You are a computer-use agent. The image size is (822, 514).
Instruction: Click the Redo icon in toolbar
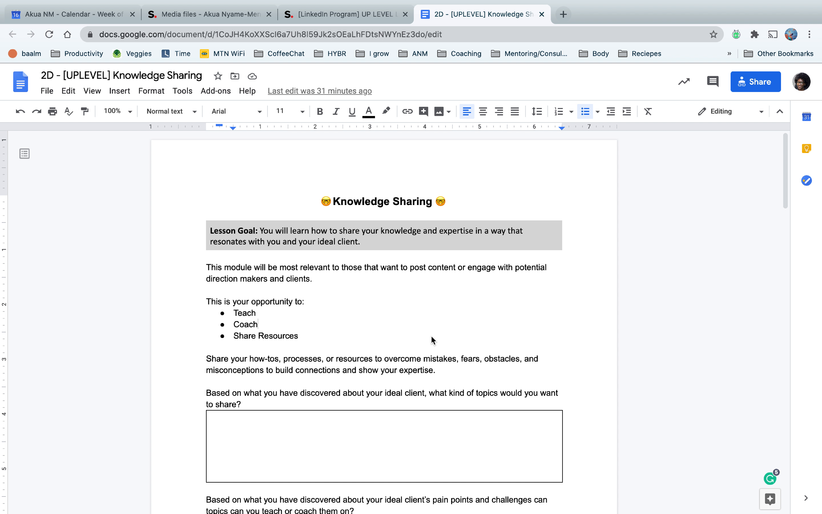pos(36,111)
